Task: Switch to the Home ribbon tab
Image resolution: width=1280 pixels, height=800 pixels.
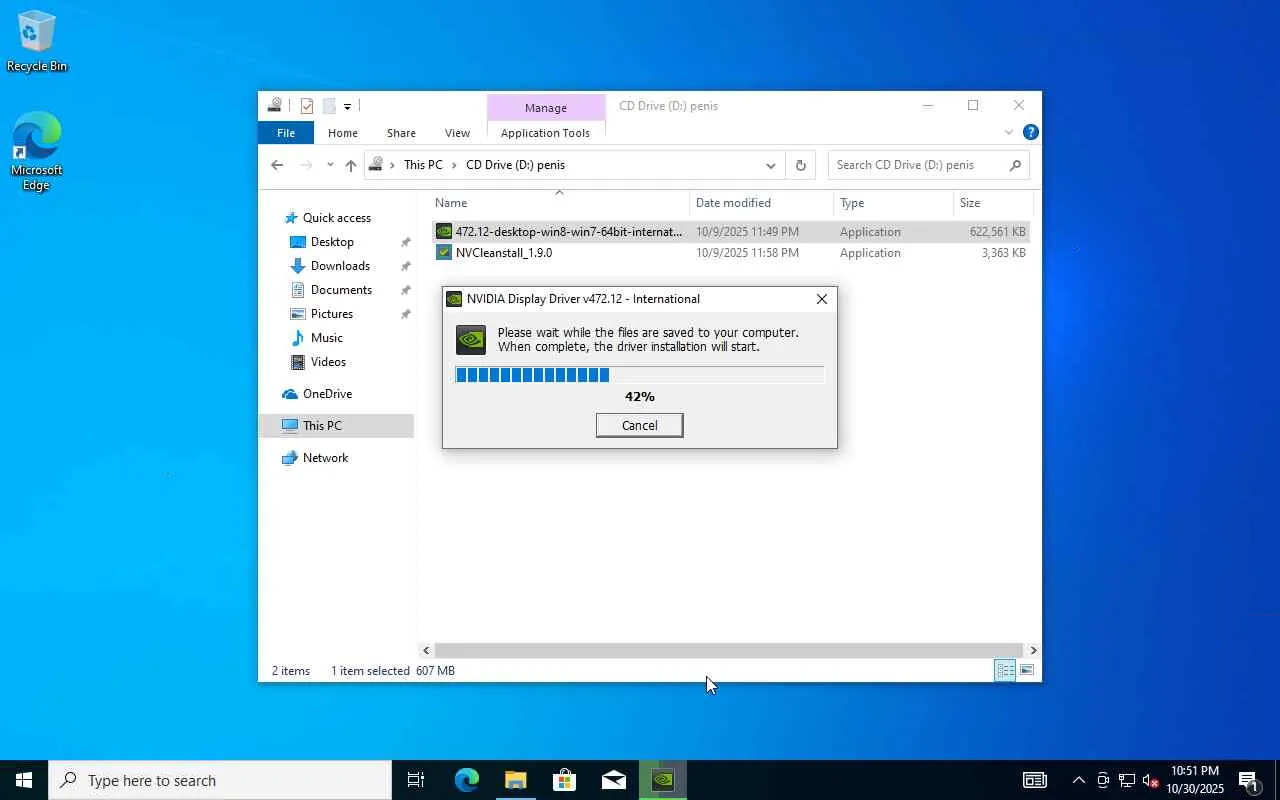Action: coord(343,133)
